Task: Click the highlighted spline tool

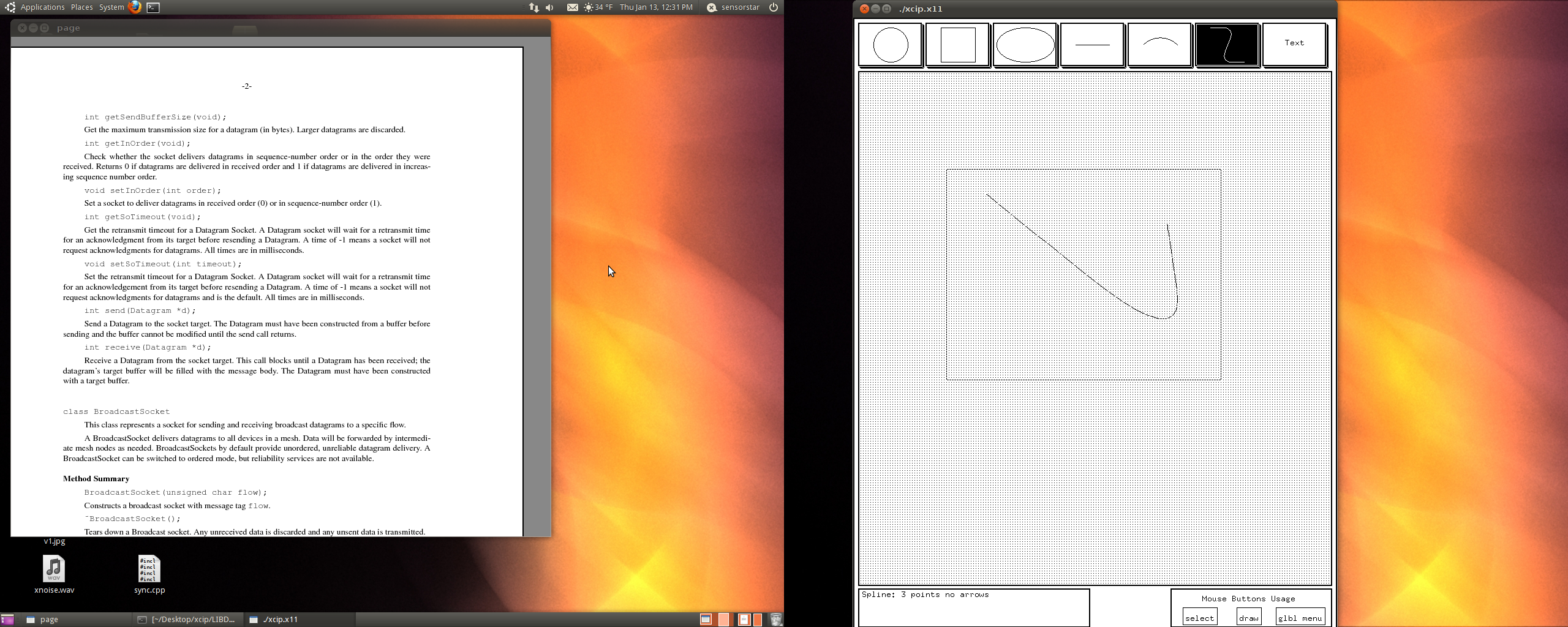Action: pyautogui.click(x=1227, y=45)
